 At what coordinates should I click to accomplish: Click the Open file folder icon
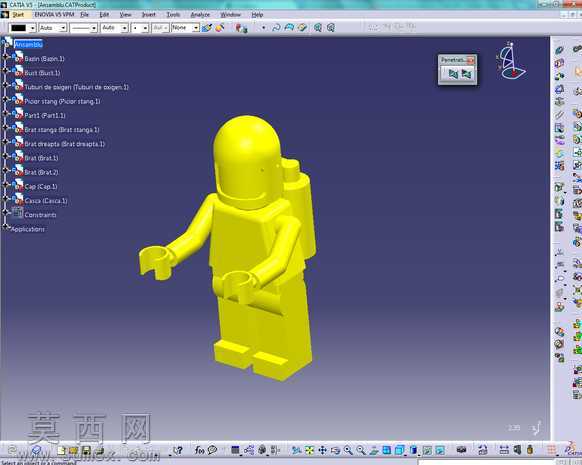click(73, 451)
